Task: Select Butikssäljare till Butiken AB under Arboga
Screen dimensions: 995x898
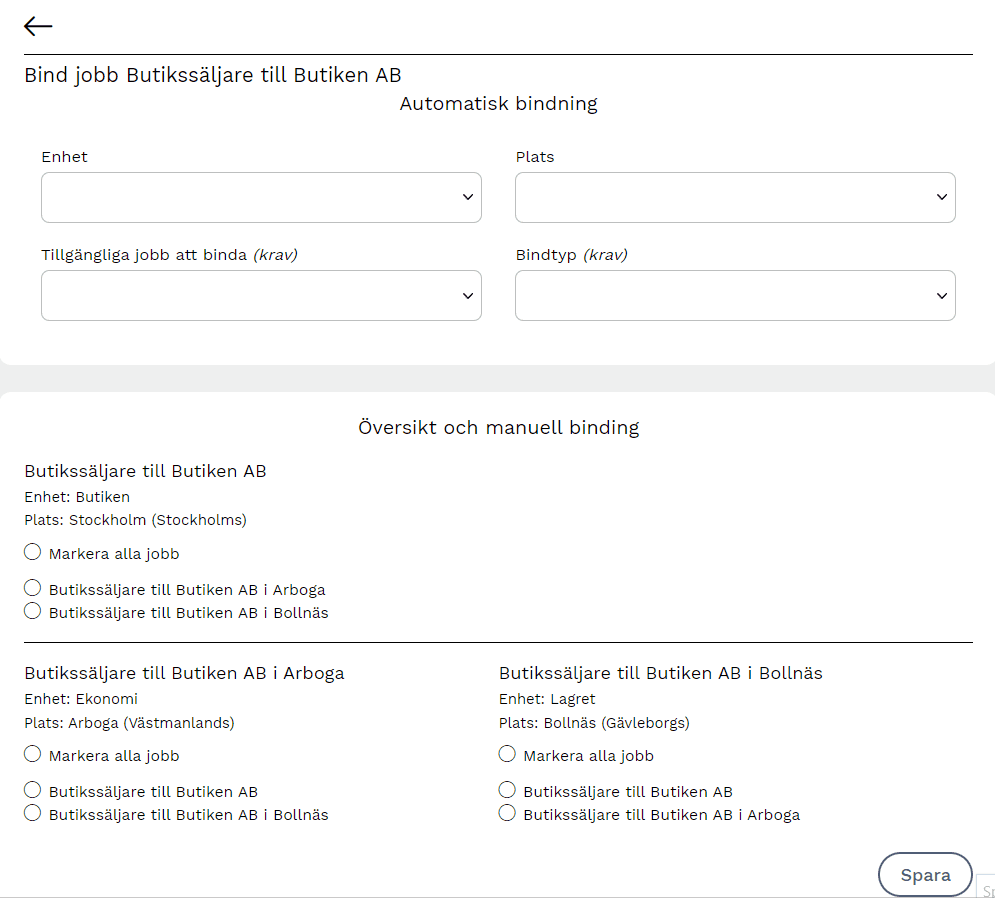Action: (33, 791)
